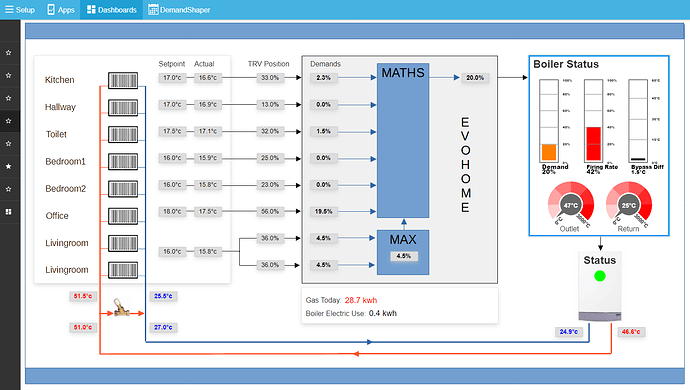This screenshot has height=390, width=690.
Task: Click the red Firing Rate bar
Action: click(594, 144)
